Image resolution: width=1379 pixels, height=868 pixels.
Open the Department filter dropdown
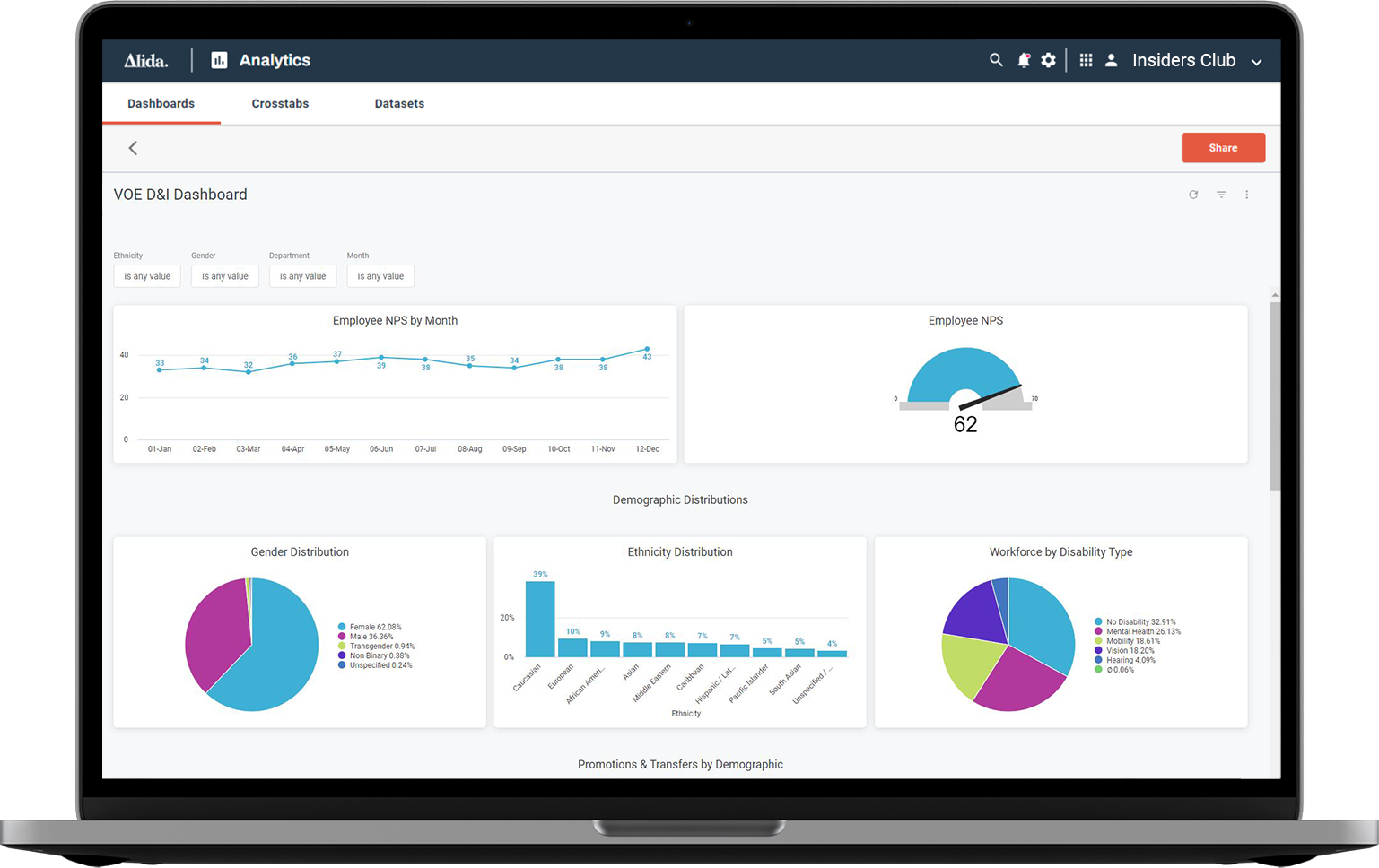pos(302,276)
